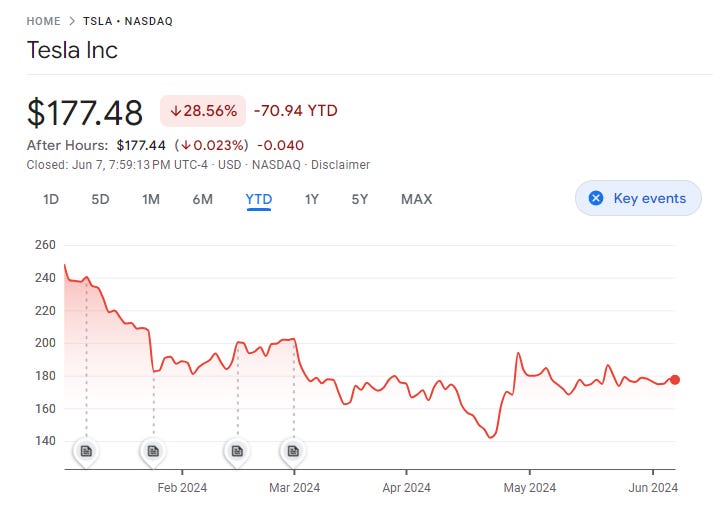This screenshot has width=713, height=508.
Task: Click the Jun 2024 axis label
Action: [653, 488]
